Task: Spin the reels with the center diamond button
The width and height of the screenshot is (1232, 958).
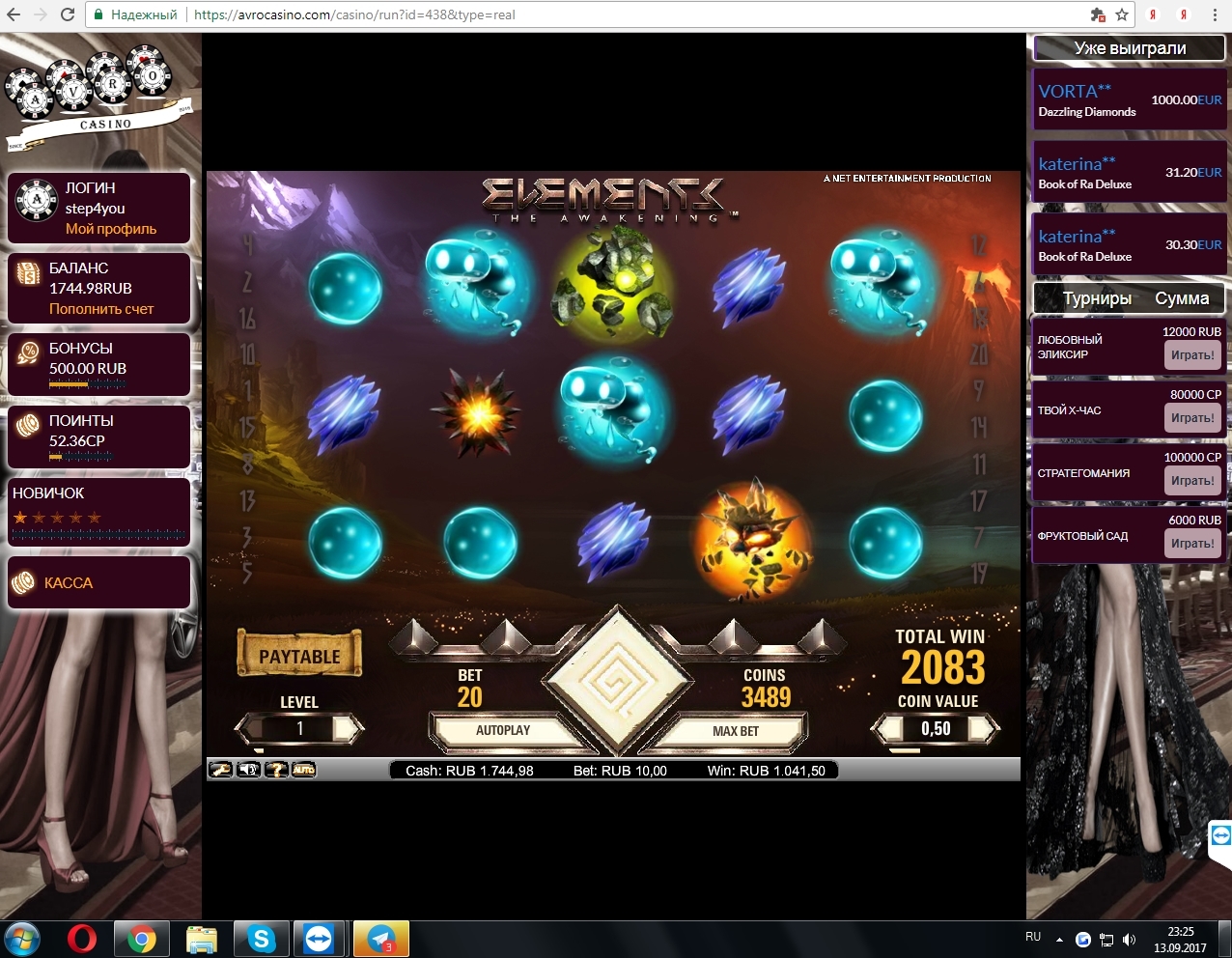Action: click(x=617, y=682)
